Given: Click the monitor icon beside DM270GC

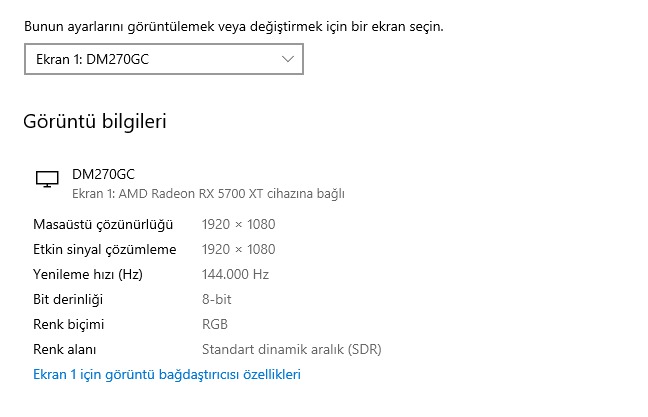Looking at the screenshot, I should (47, 179).
